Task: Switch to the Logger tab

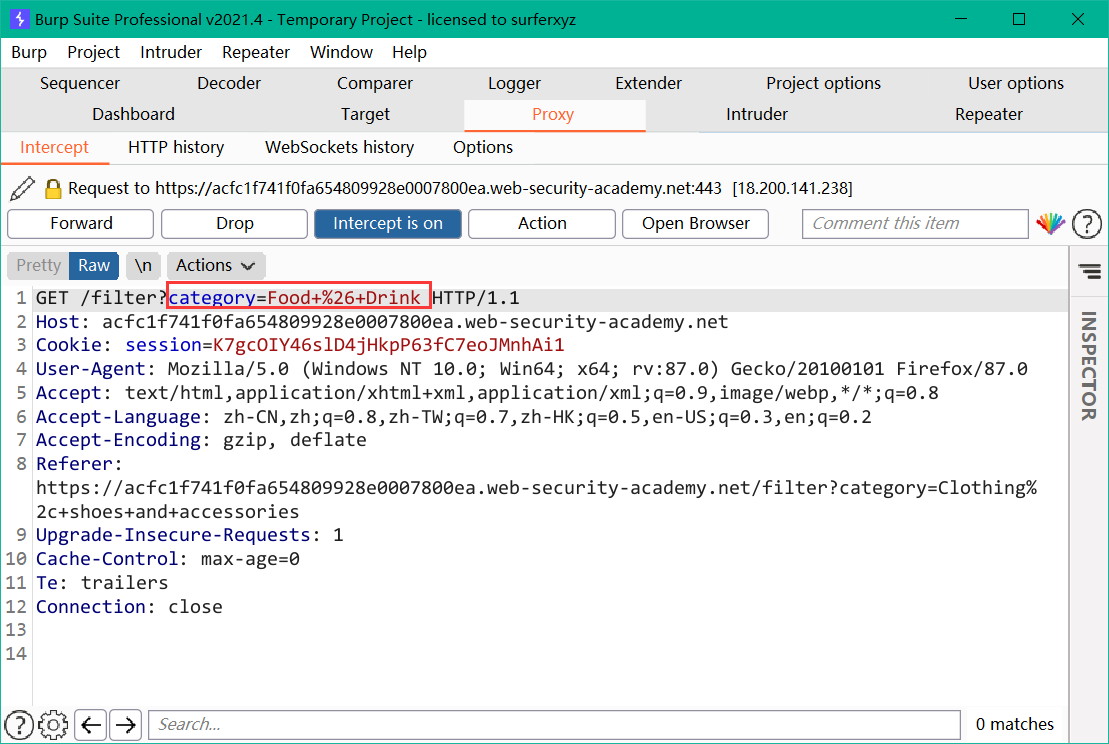Action: (x=514, y=83)
